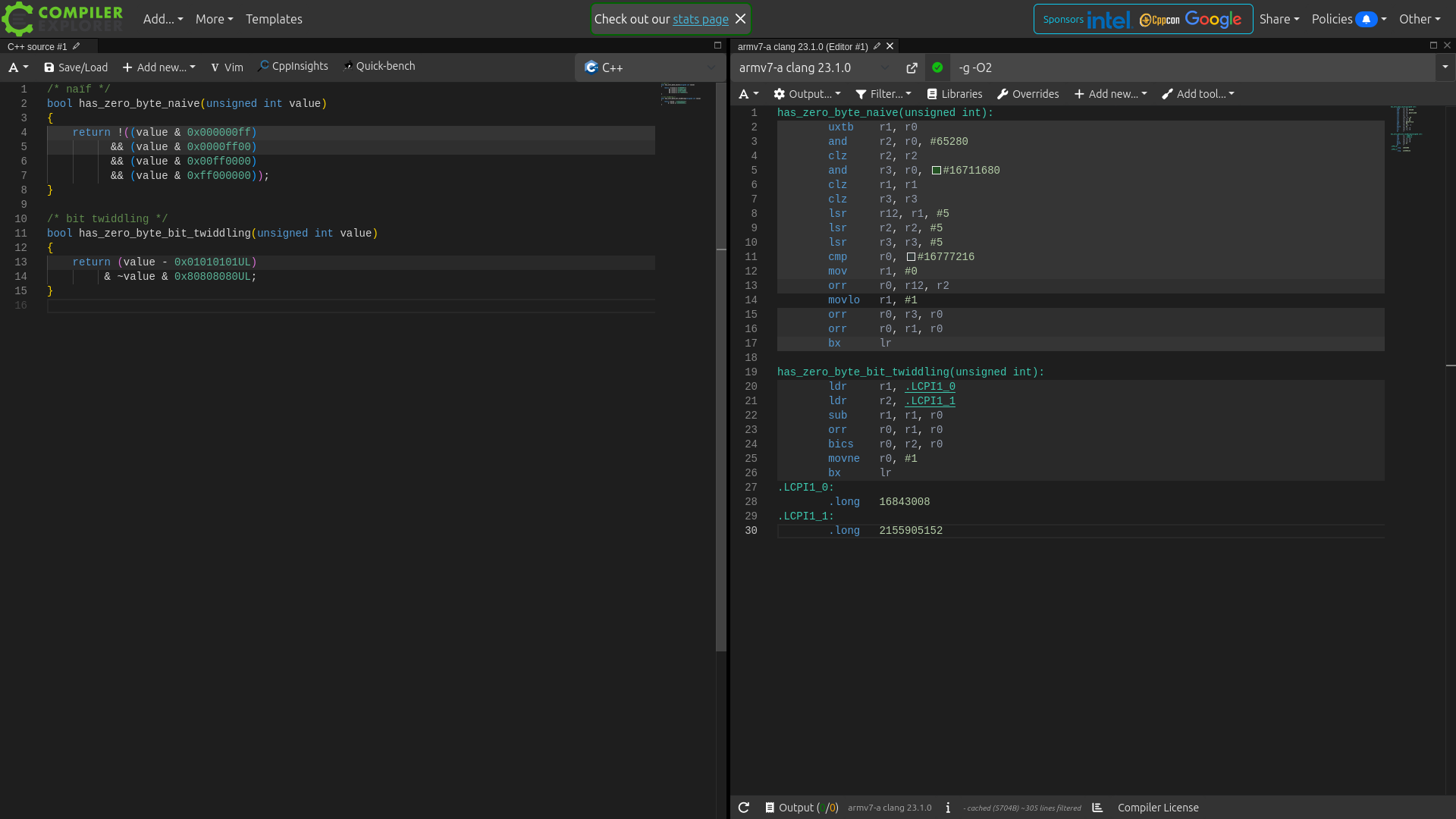Open Add tool... menu
This screenshot has width=1456, height=819.
click(x=1198, y=94)
